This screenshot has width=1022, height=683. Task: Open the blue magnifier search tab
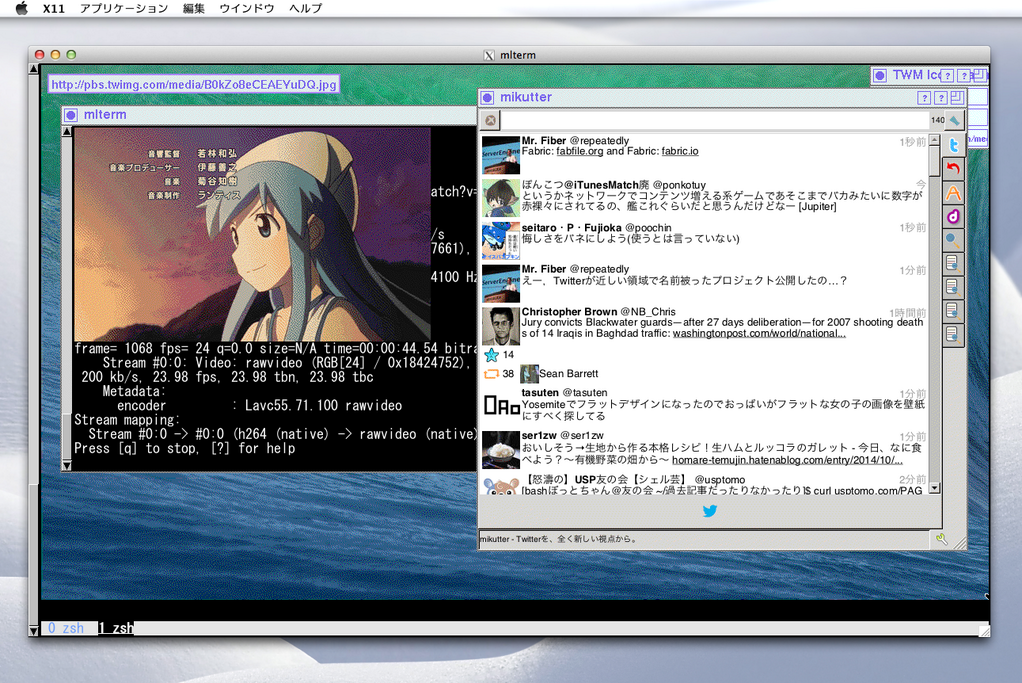tap(954, 240)
